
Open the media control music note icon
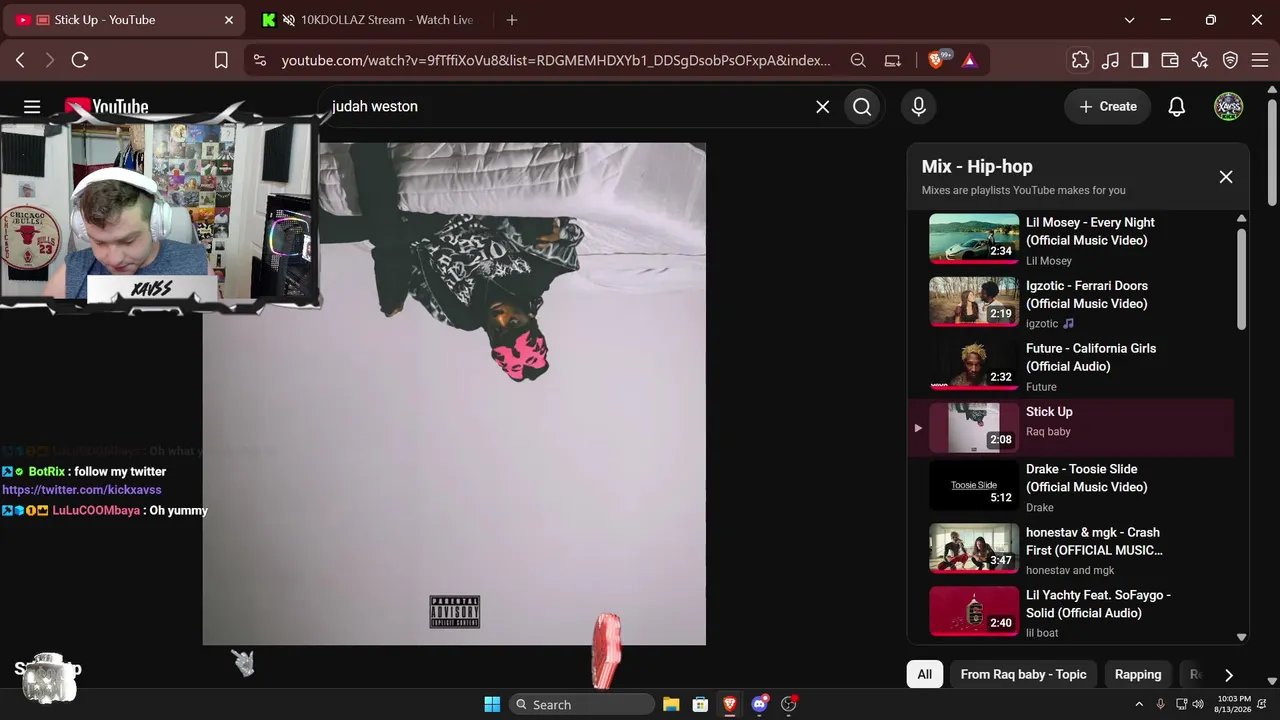click(1110, 60)
